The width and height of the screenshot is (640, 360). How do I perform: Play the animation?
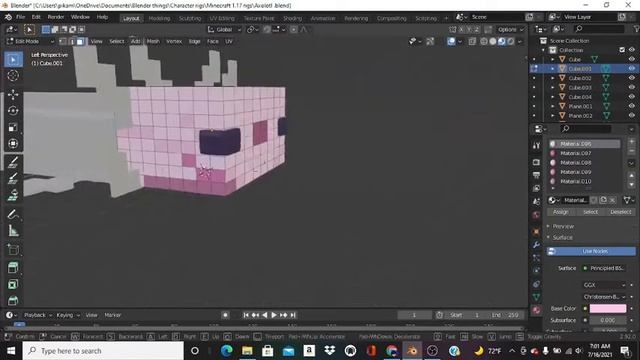pyautogui.click(x=274, y=315)
